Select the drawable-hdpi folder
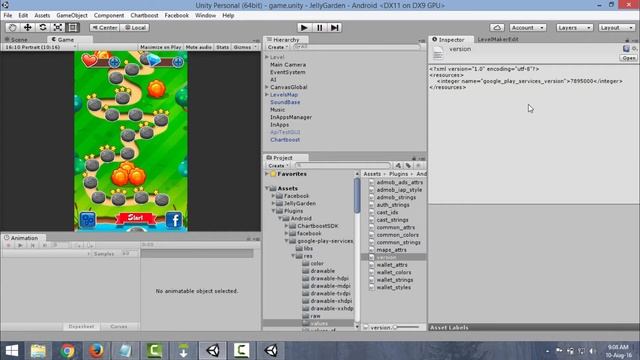This screenshot has height=360, width=640. pos(329,278)
